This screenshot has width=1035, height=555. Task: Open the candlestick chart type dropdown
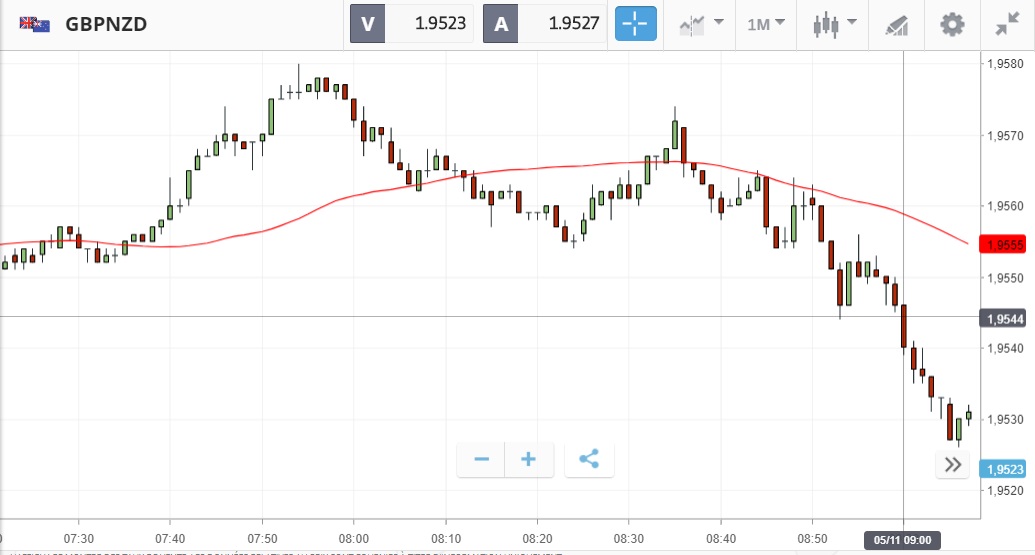coord(835,24)
